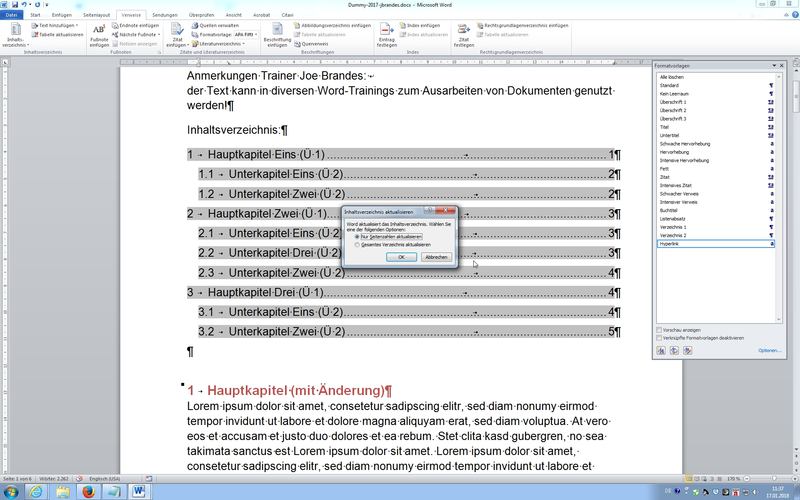Click Endnote einfügen

pyautogui.click(x=136, y=26)
